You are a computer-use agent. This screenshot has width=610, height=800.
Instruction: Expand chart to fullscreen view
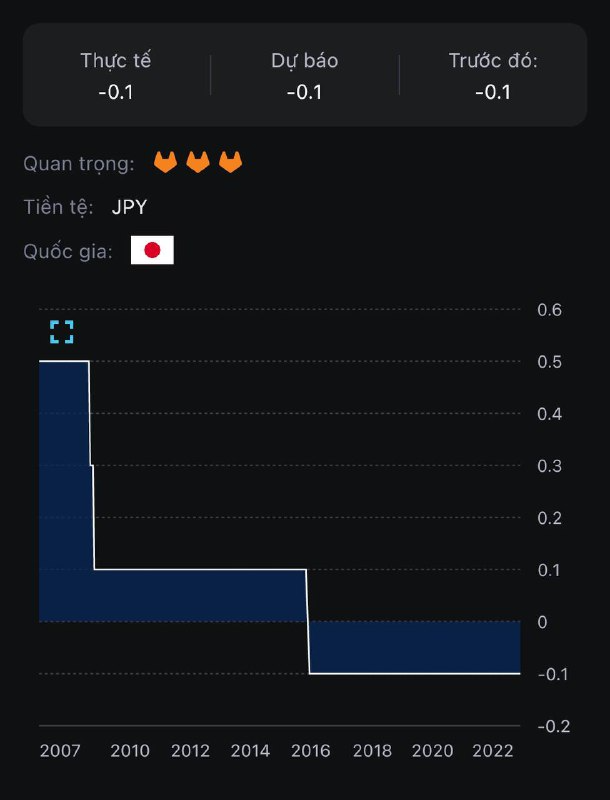tap(62, 332)
